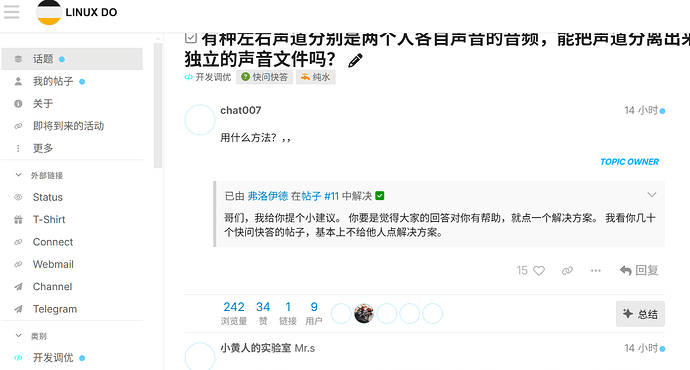Collapse the 类别 sidebar section
This screenshot has height=370, width=690.
18,336
